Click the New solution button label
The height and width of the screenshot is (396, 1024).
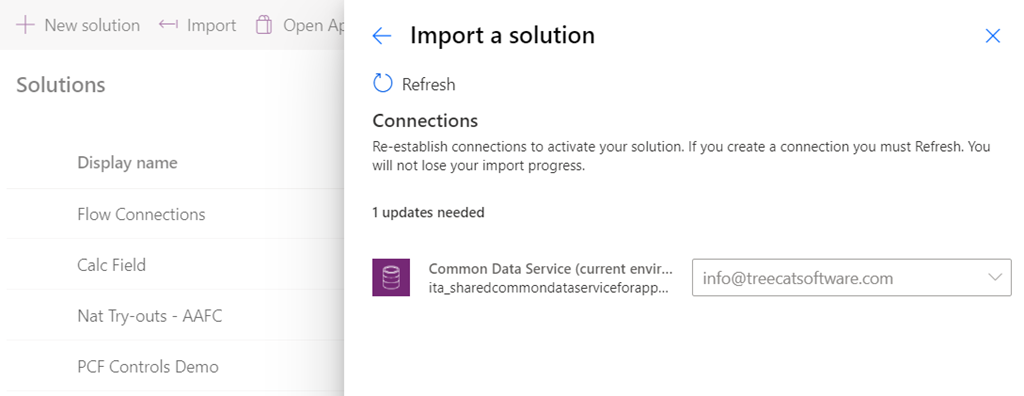pyautogui.click(x=92, y=25)
